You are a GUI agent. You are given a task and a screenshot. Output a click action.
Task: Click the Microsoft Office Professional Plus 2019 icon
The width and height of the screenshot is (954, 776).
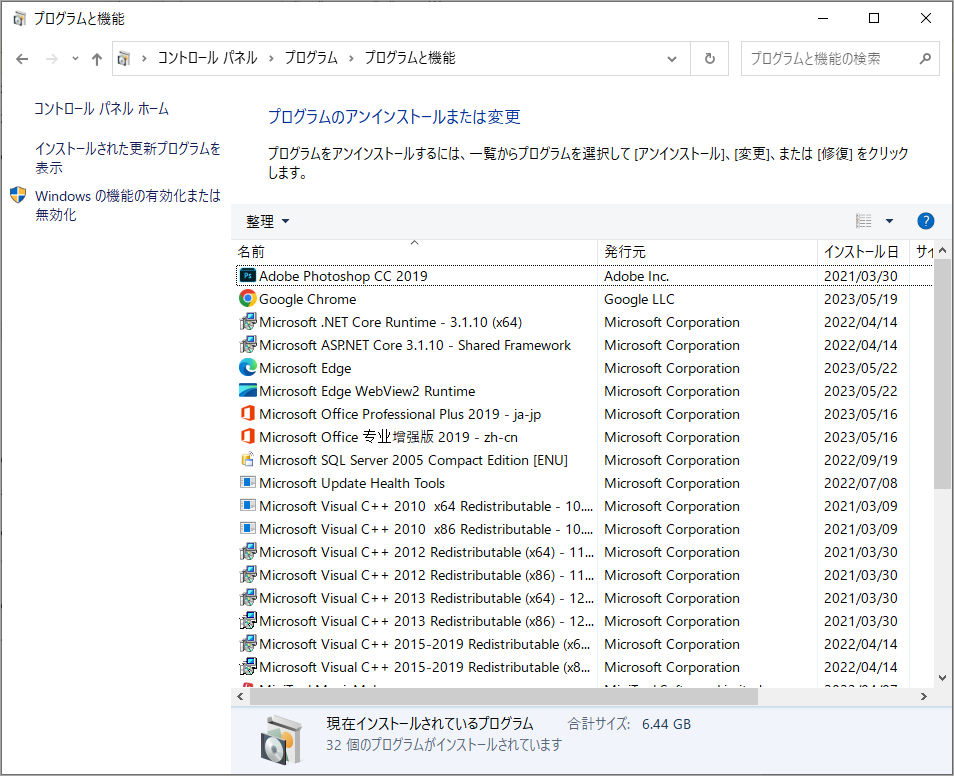247,414
